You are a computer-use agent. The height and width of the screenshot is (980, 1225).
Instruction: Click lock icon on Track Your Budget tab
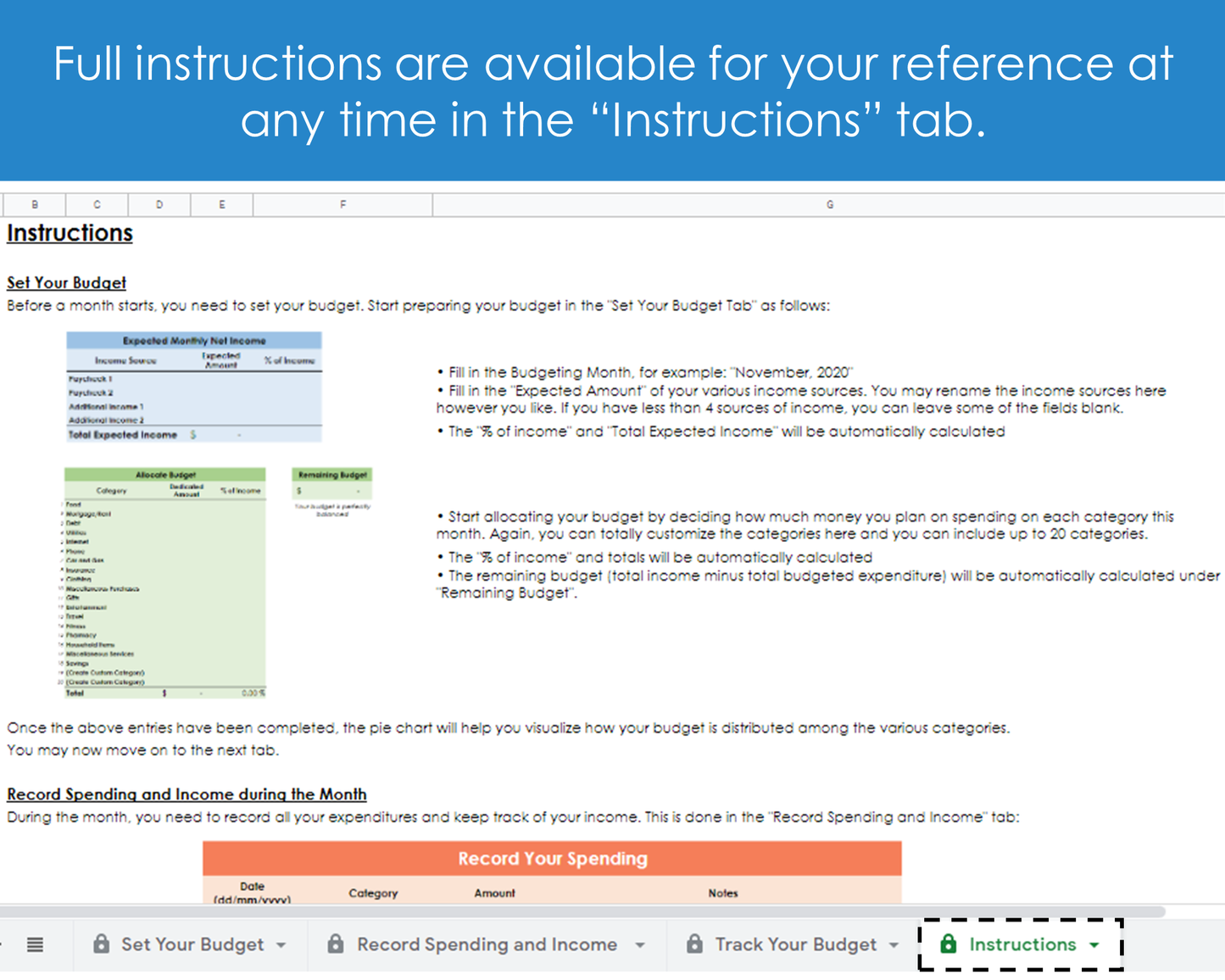(695, 944)
